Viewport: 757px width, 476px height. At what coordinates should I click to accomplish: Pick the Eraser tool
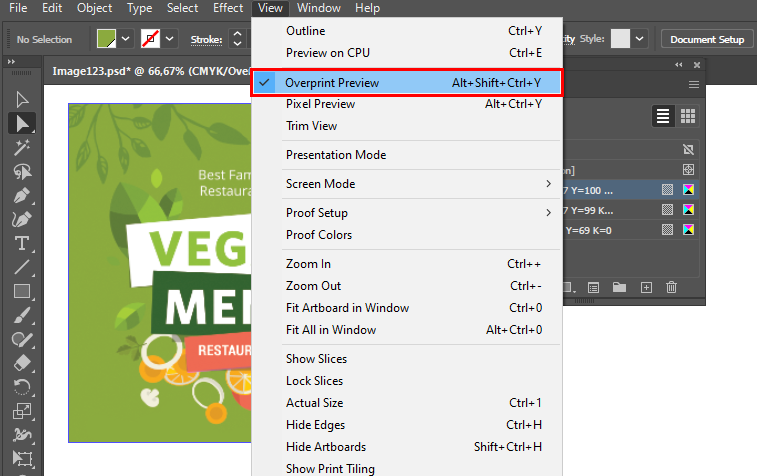(x=22, y=363)
